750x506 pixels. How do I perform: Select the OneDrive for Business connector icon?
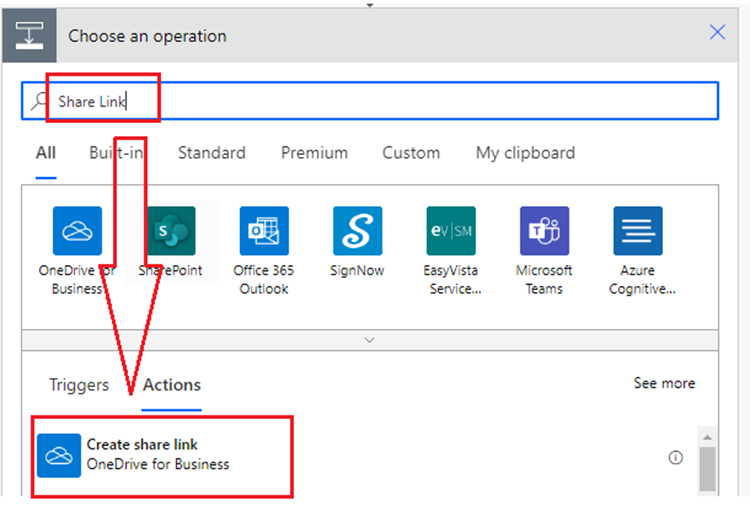click(77, 231)
